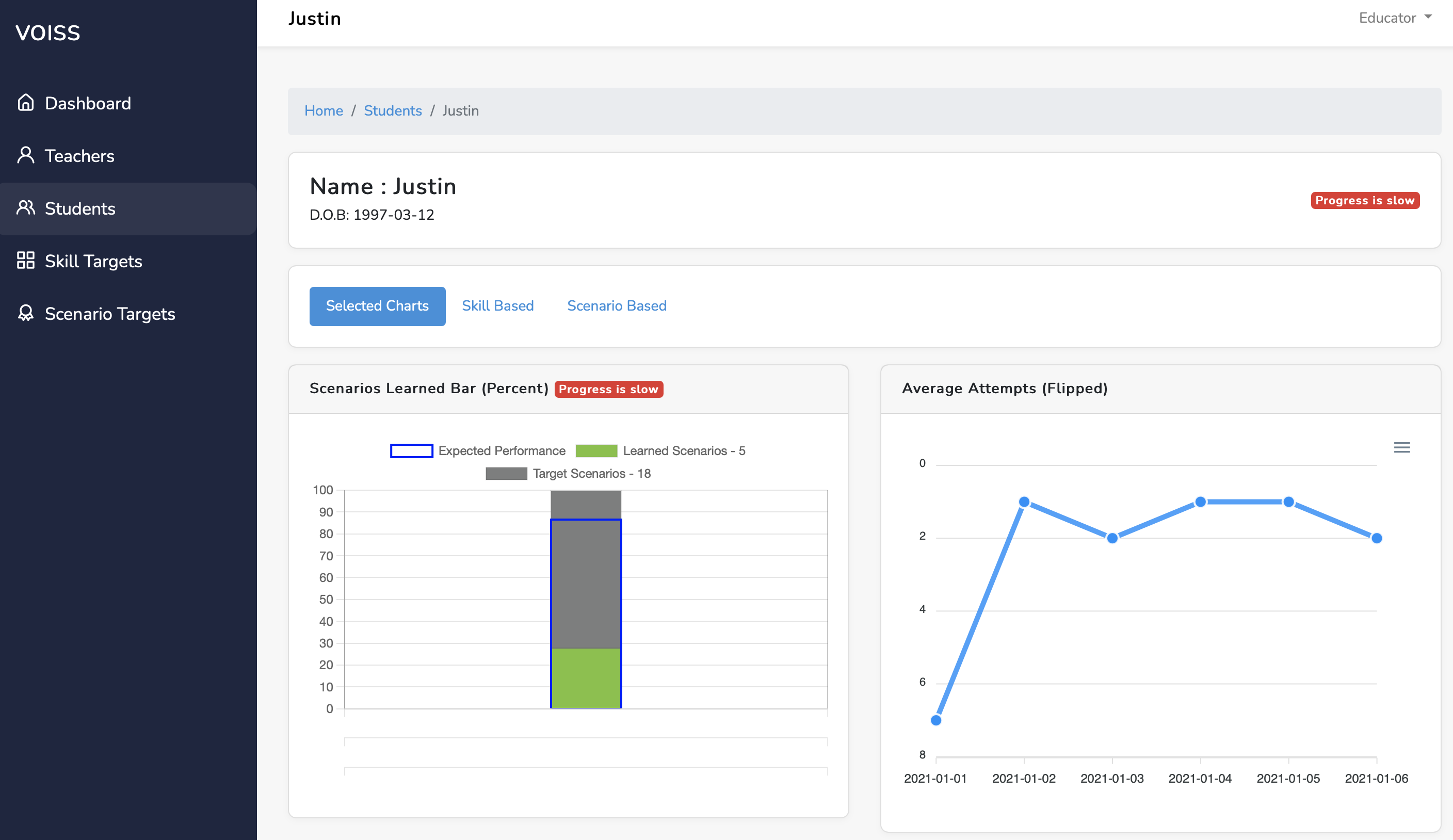Click the VOISS logo text
The width and height of the screenshot is (1453, 840).
[48, 33]
